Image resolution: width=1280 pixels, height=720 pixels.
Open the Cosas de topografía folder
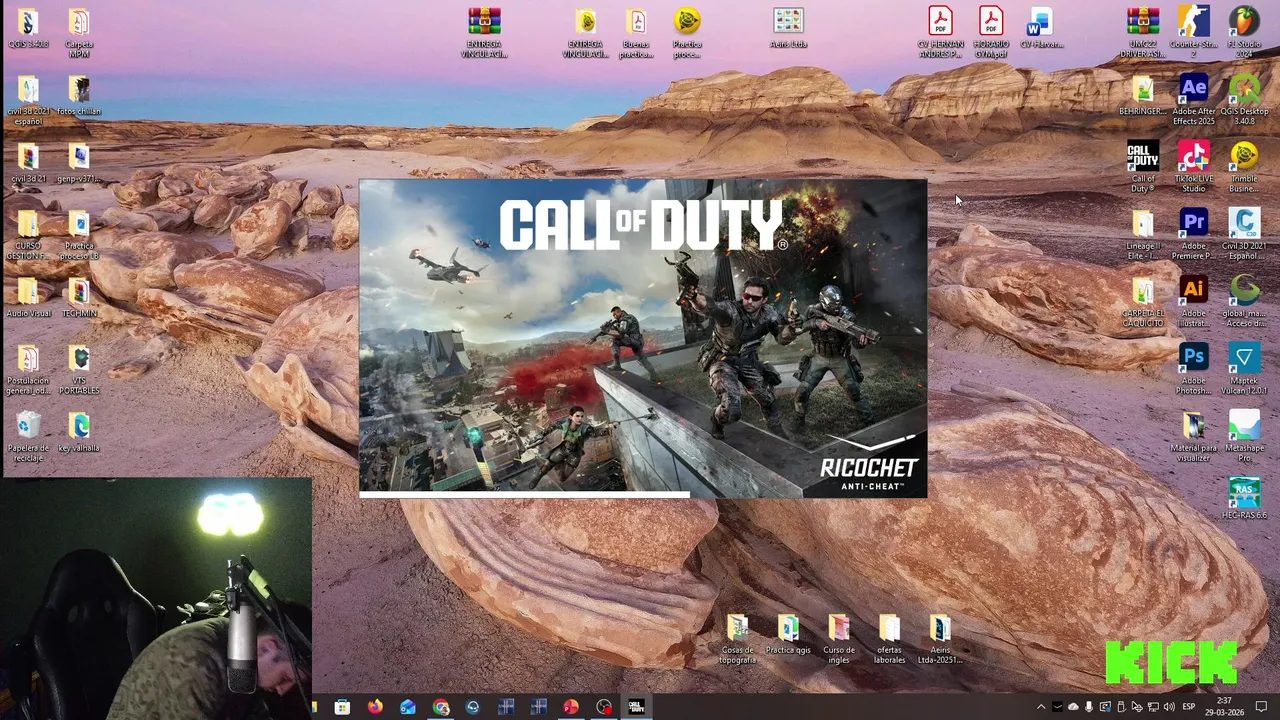point(737,639)
